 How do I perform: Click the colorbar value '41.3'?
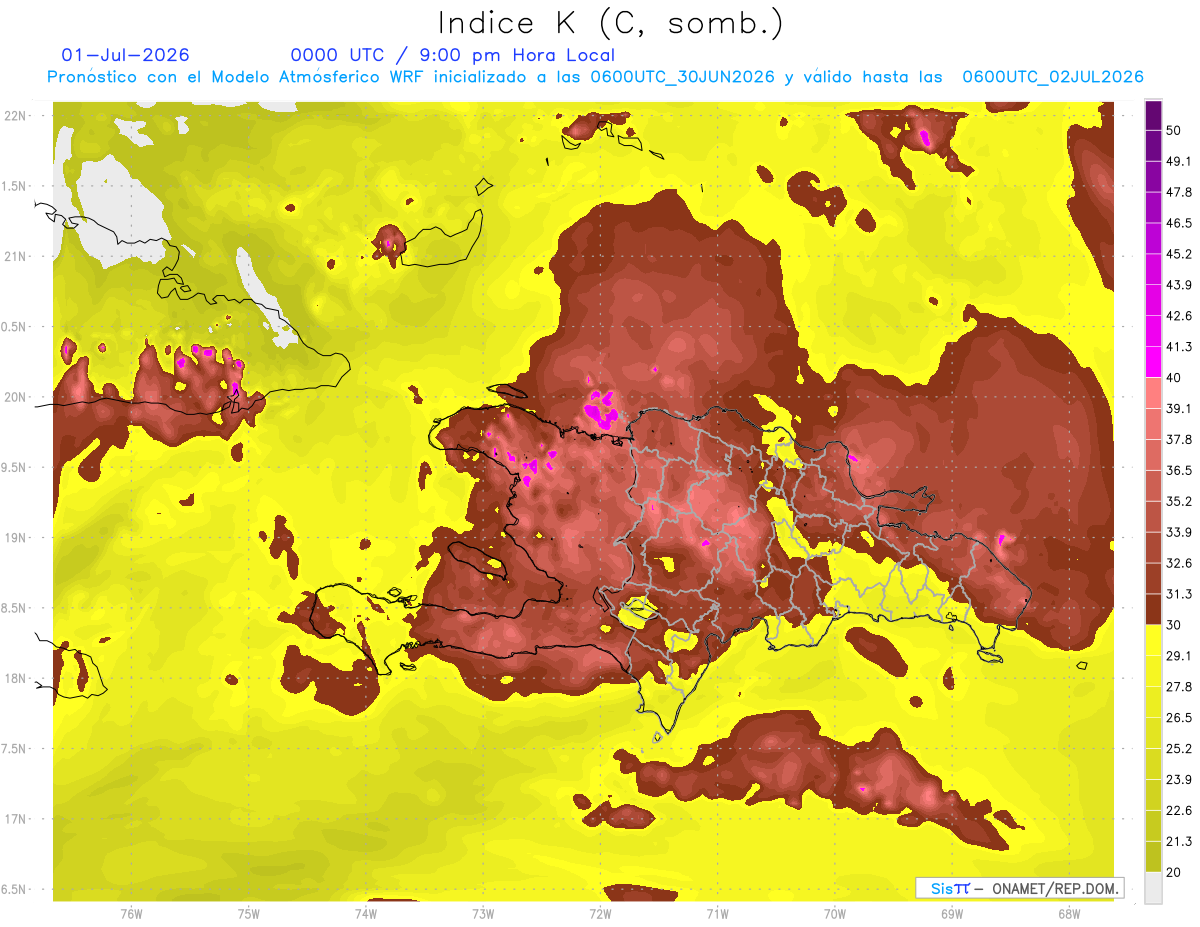click(x=1179, y=347)
